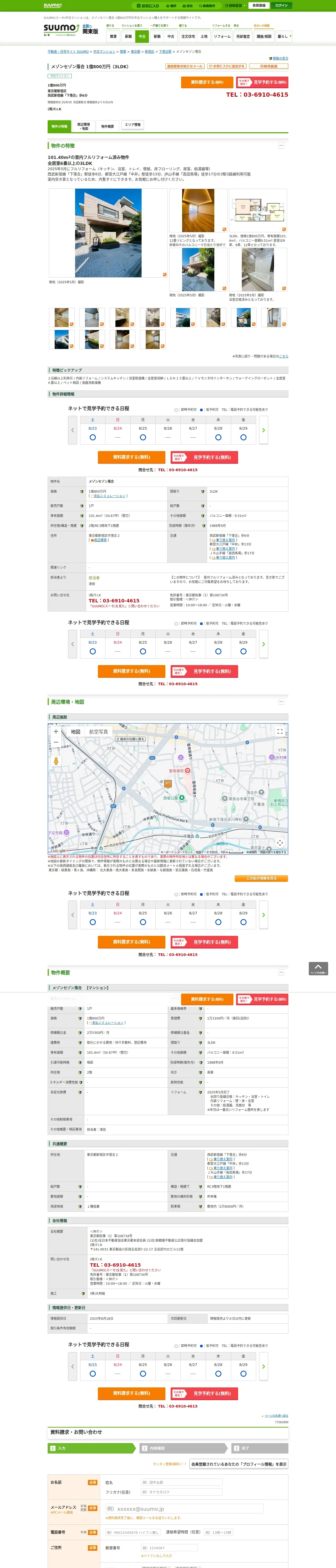Viewport: 336px width, 1568px height.
Task: Open the 物件概要 tab
Action: 107,126
